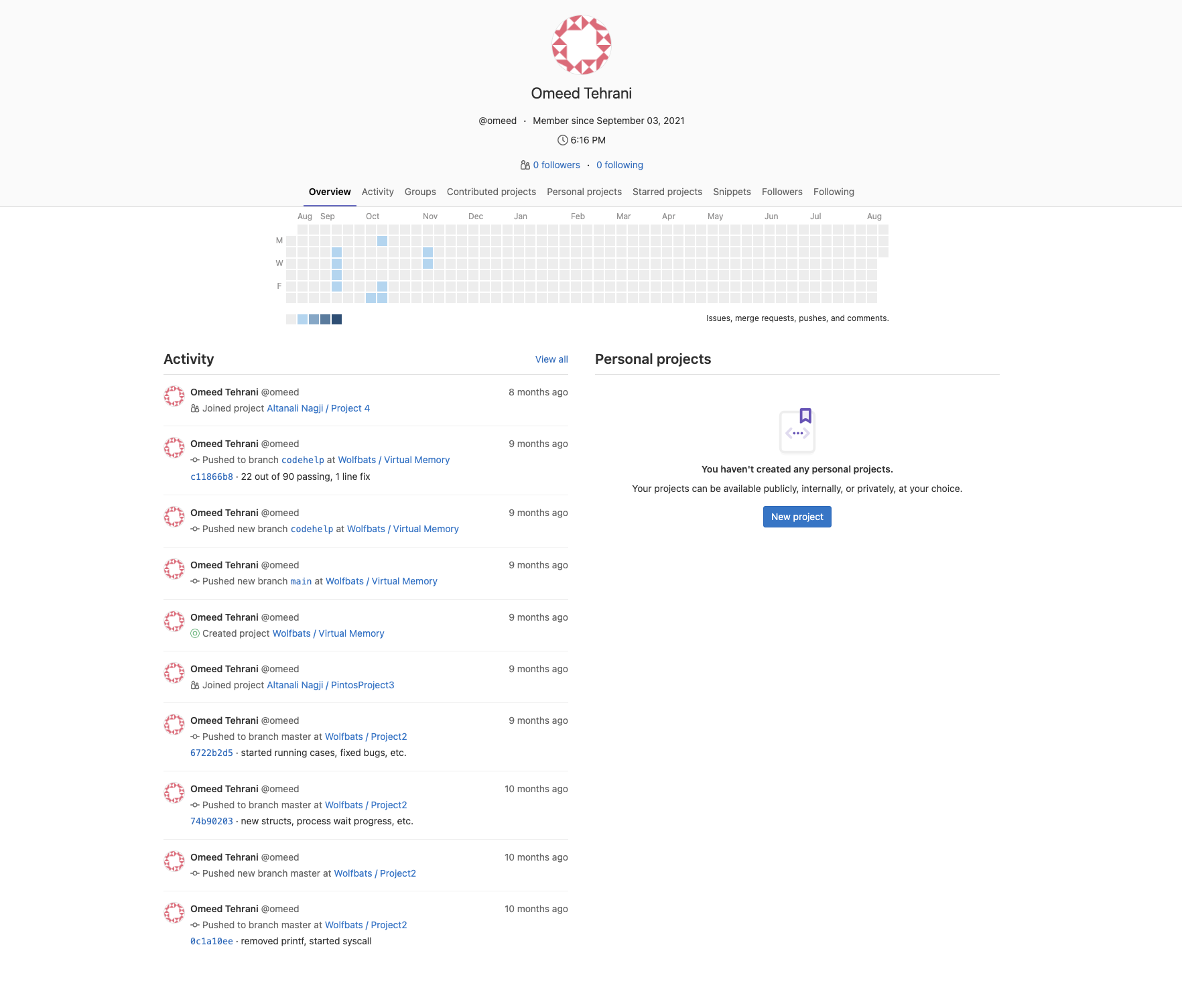Click the joined-project group icon for Project 4
The height and width of the screenshot is (1008, 1182).
point(194,408)
